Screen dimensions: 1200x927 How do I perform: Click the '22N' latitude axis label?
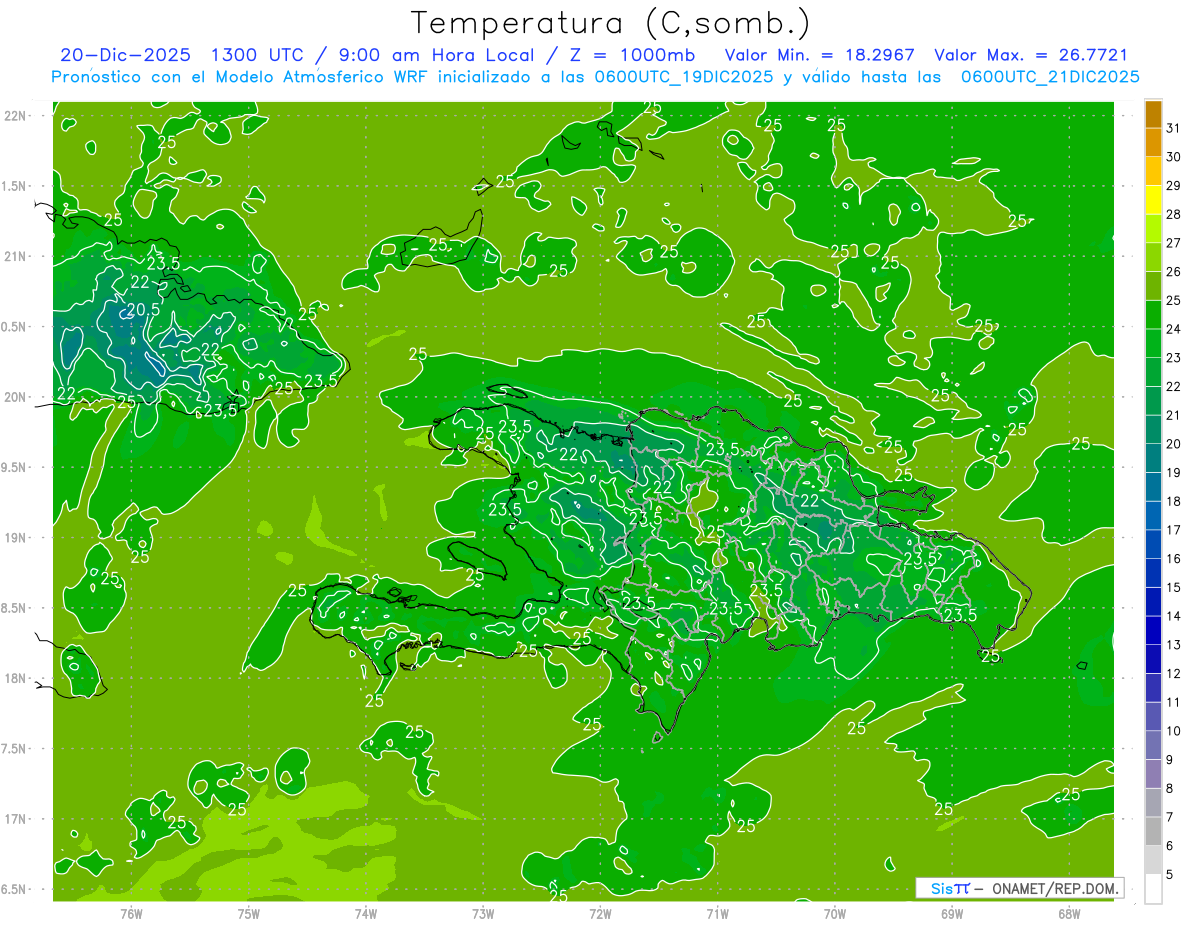click(x=15, y=116)
